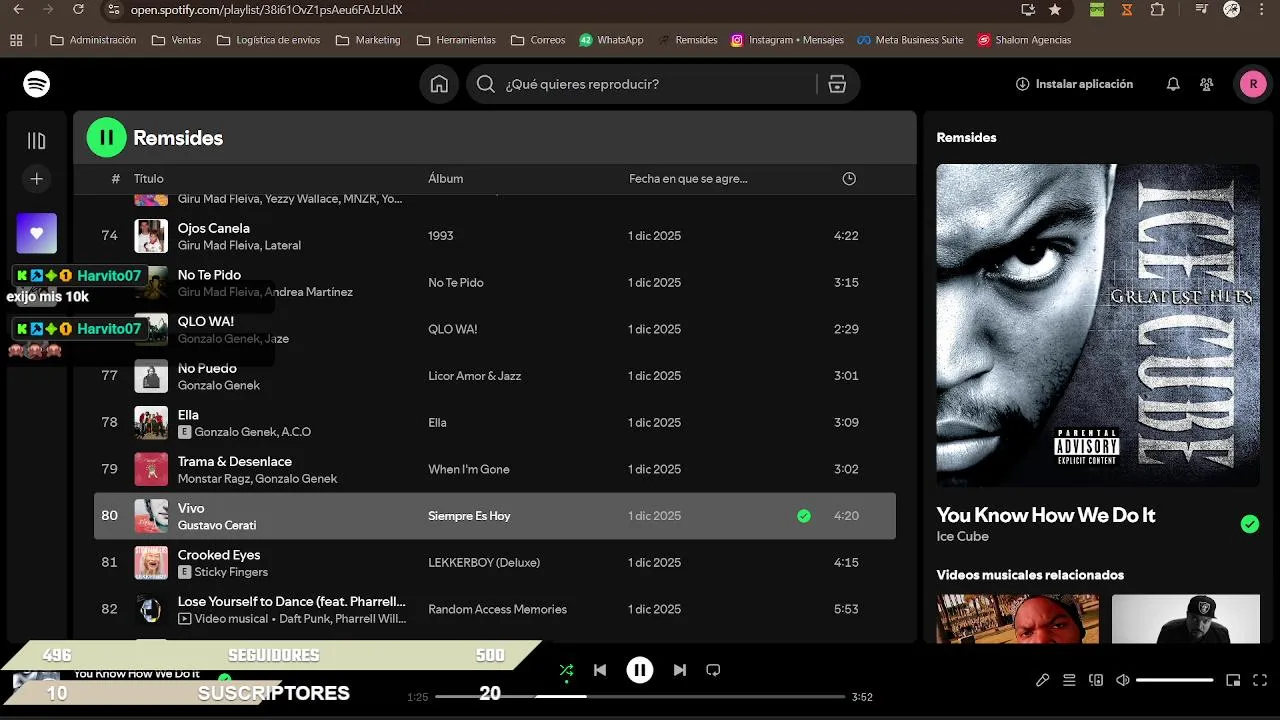
Task: Toggle saved checkmark on Vivo row
Action: click(804, 516)
